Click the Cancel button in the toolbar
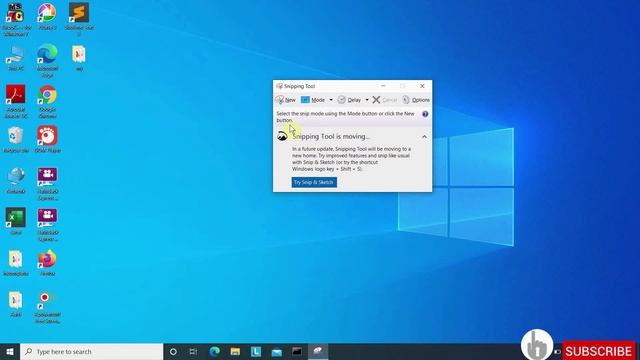640x360 pixels. (x=384, y=100)
